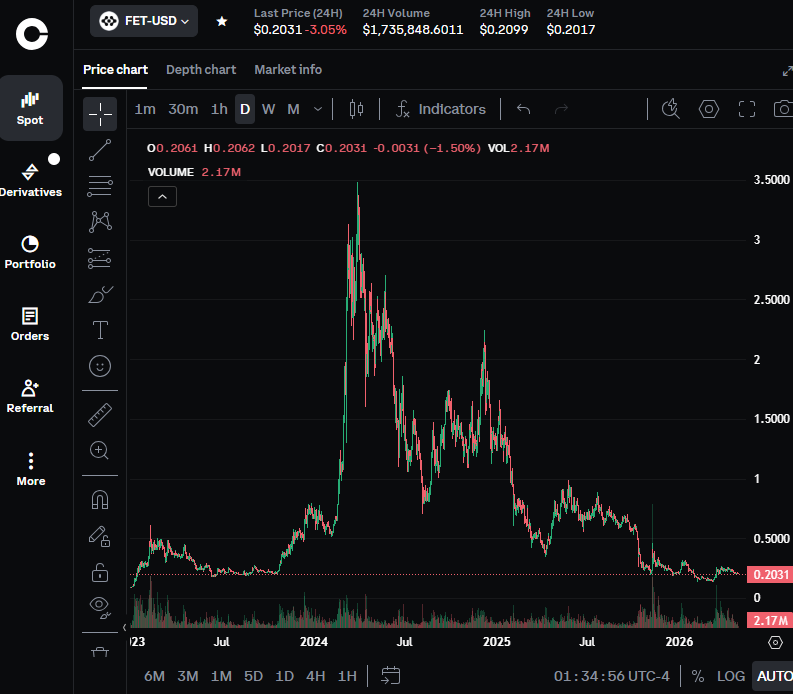The image size is (793, 694).
Task: Switch to the Price chart tab
Action: [115, 70]
